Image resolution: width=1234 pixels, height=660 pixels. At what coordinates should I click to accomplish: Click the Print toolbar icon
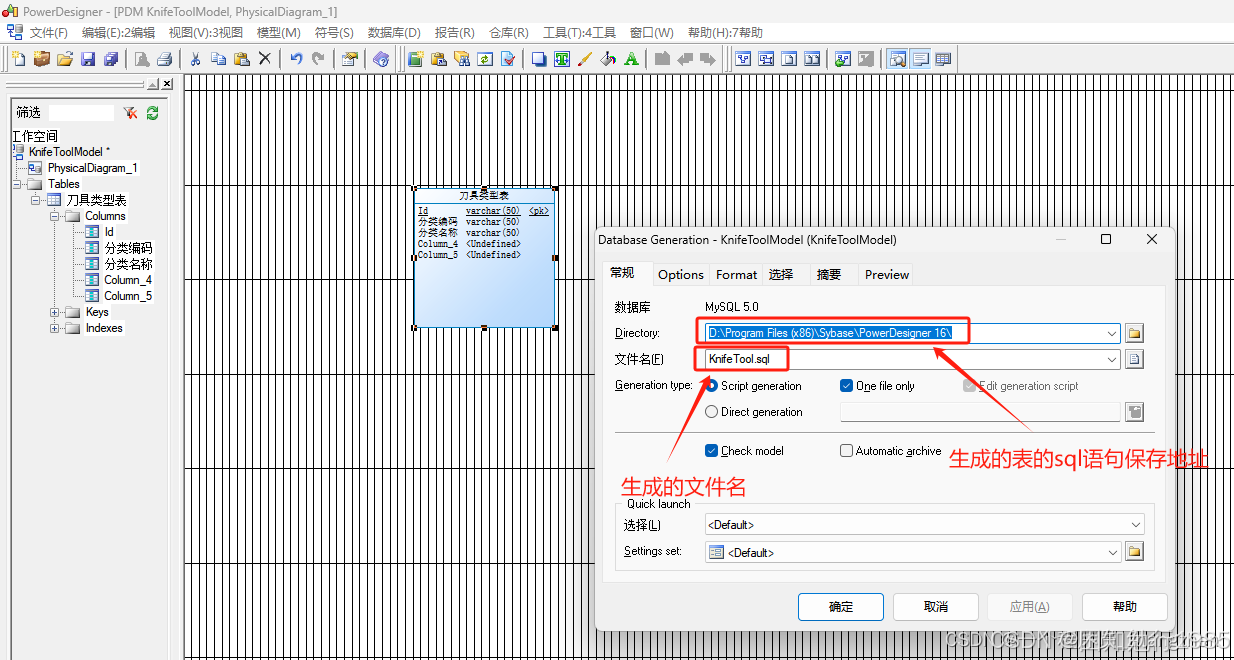(x=165, y=59)
